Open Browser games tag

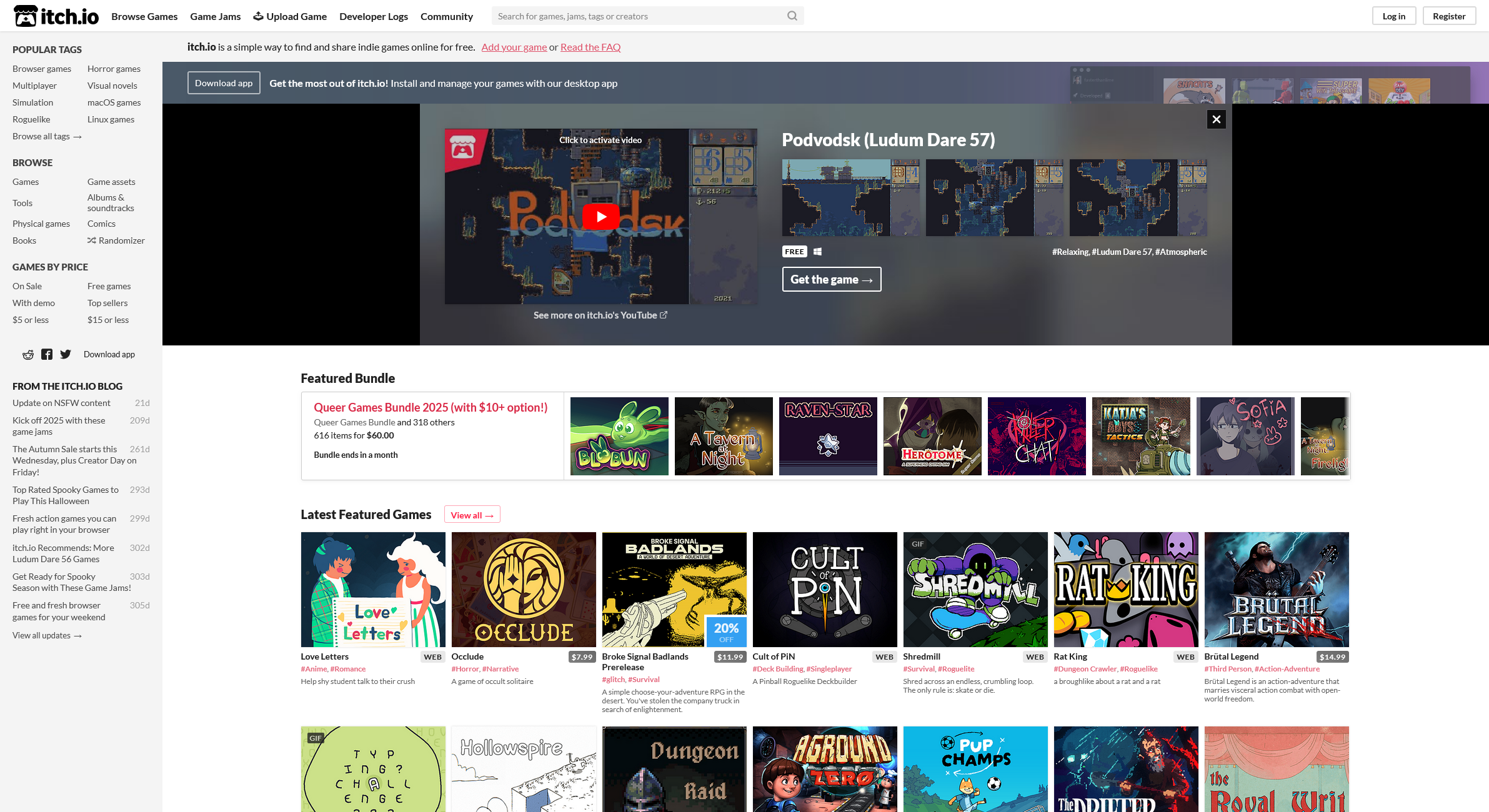coord(42,69)
